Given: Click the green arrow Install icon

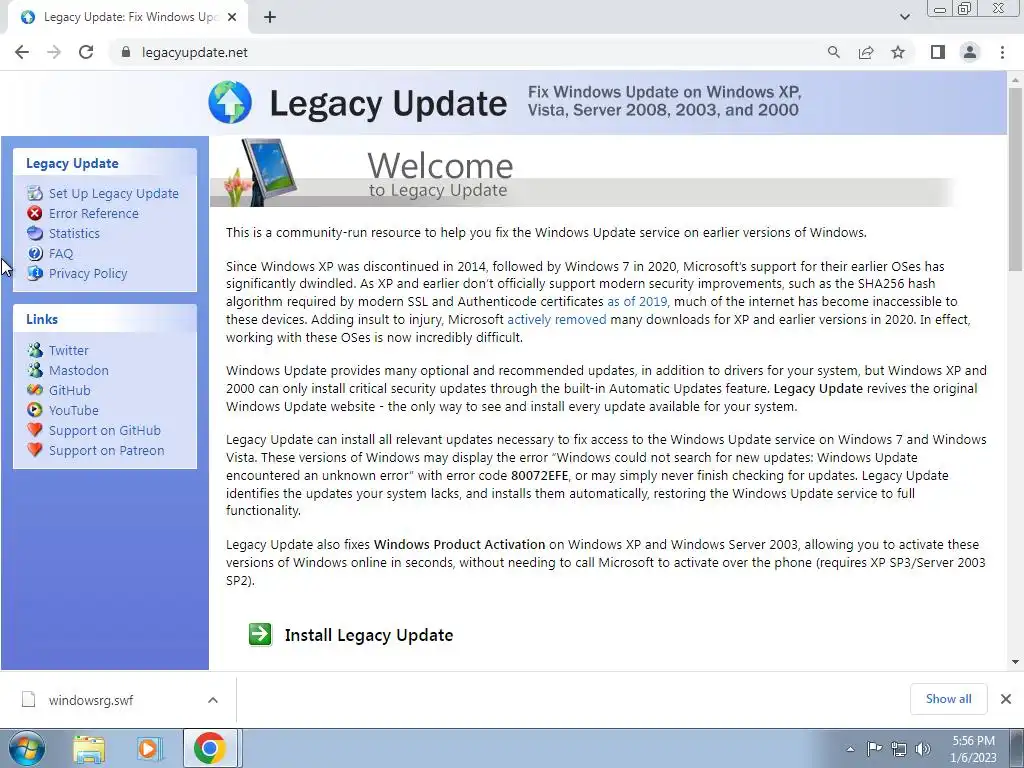Looking at the screenshot, I should pos(260,634).
